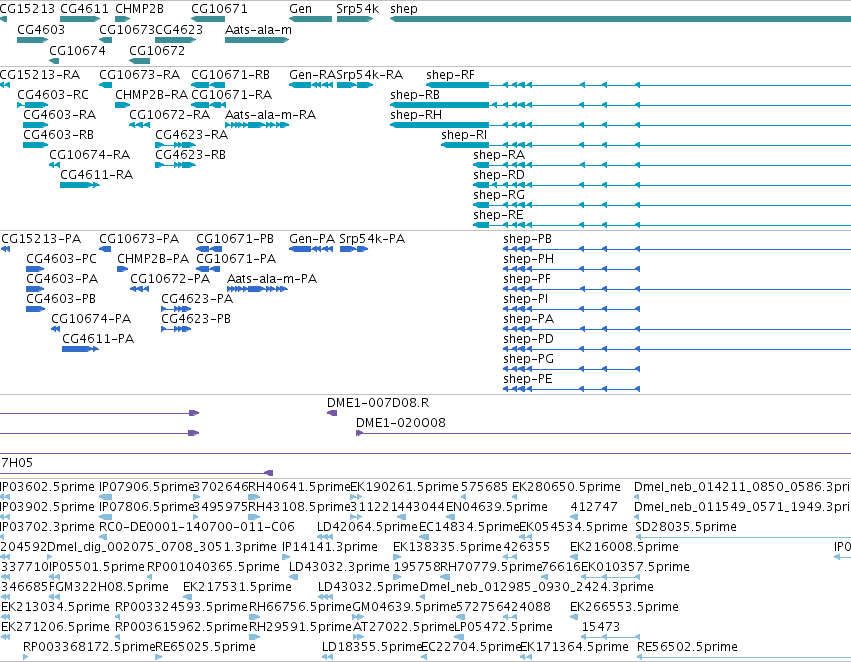This screenshot has height=662, width=851.
Task: Select the CHMP2B-PA protein label
Action: click(153, 259)
